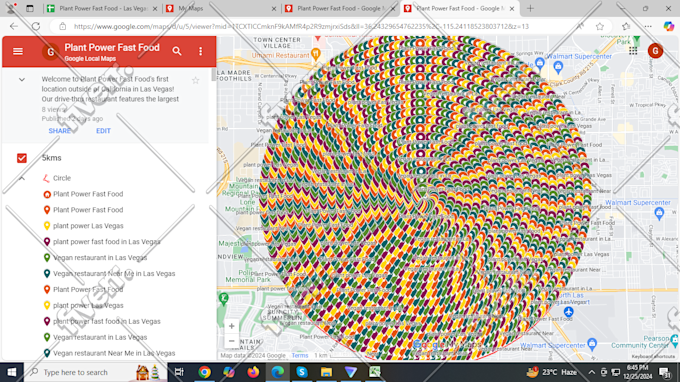Select second Vegan restaurant Near Me in Las Vegas
Image resolution: width=680 pixels, height=382 pixels.
[114, 353]
